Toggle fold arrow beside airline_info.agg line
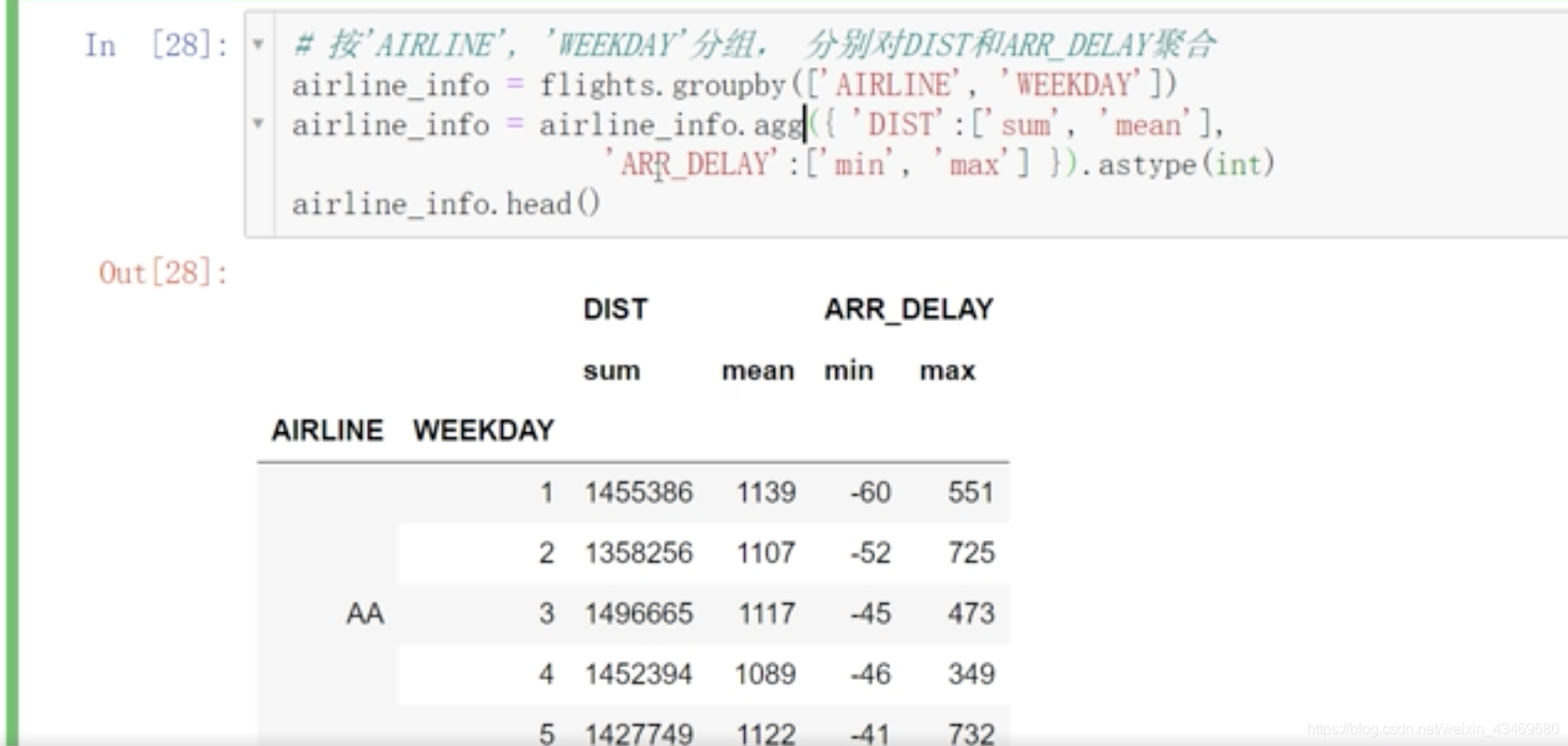This screenshot has height=746, width=1568. 258,122
